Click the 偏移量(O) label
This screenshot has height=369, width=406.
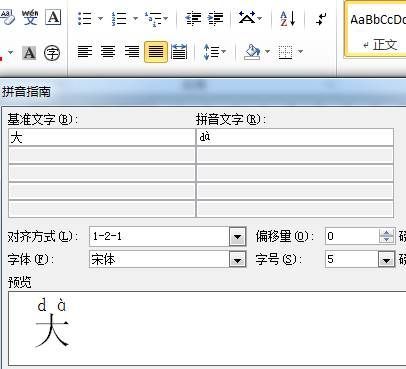click(285, 237)
